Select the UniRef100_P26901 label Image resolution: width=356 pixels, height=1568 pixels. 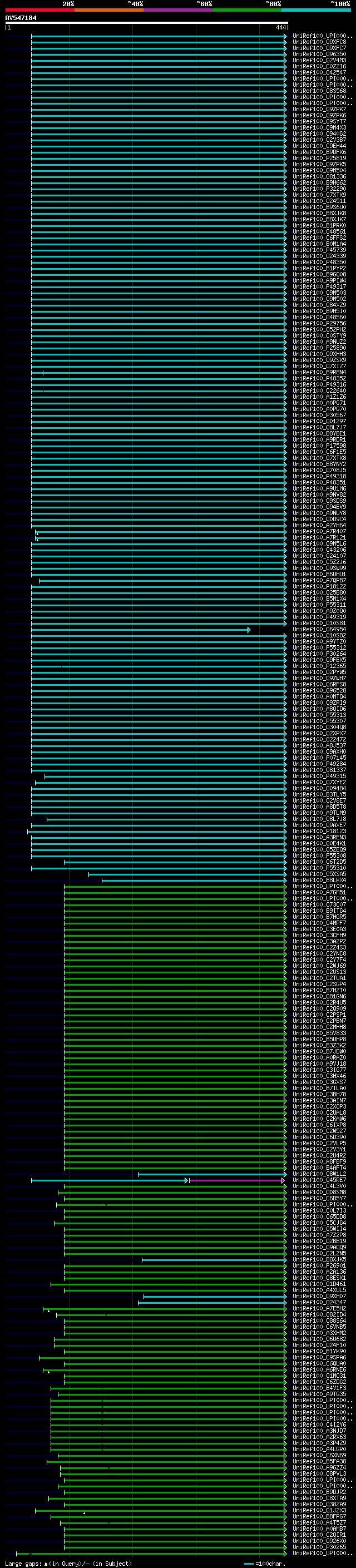tap(319, 1265)
